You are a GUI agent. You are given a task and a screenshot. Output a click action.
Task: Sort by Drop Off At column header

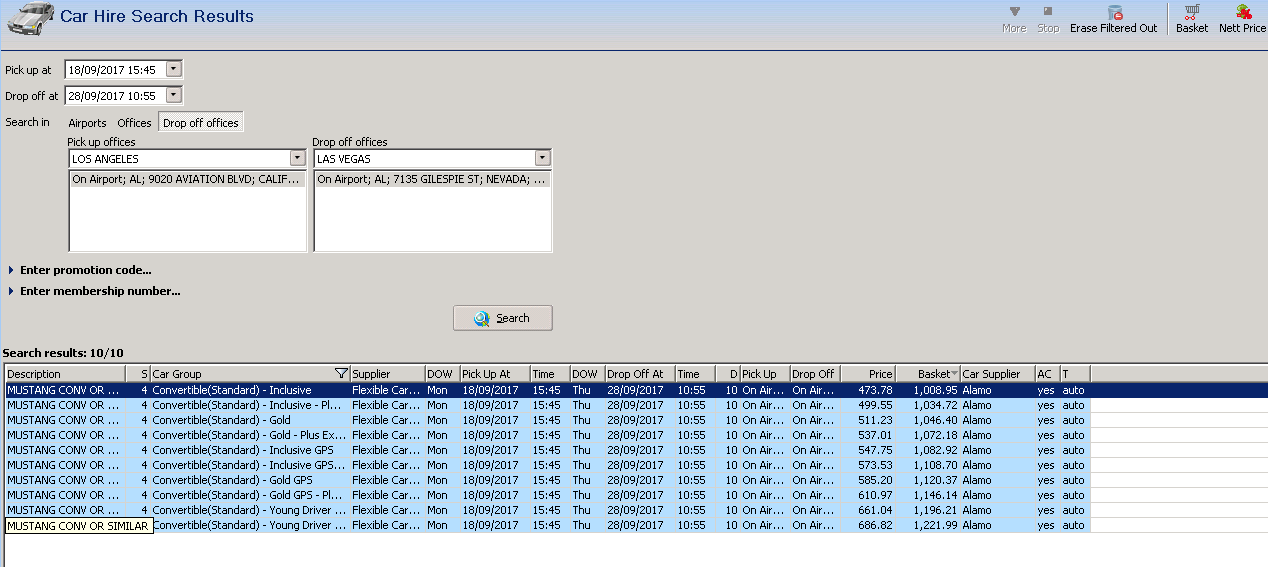(640, 374)
